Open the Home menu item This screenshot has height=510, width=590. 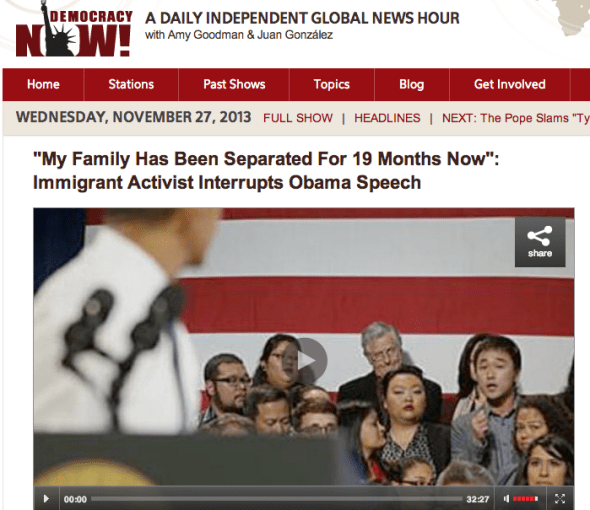[x=43, y=84]
